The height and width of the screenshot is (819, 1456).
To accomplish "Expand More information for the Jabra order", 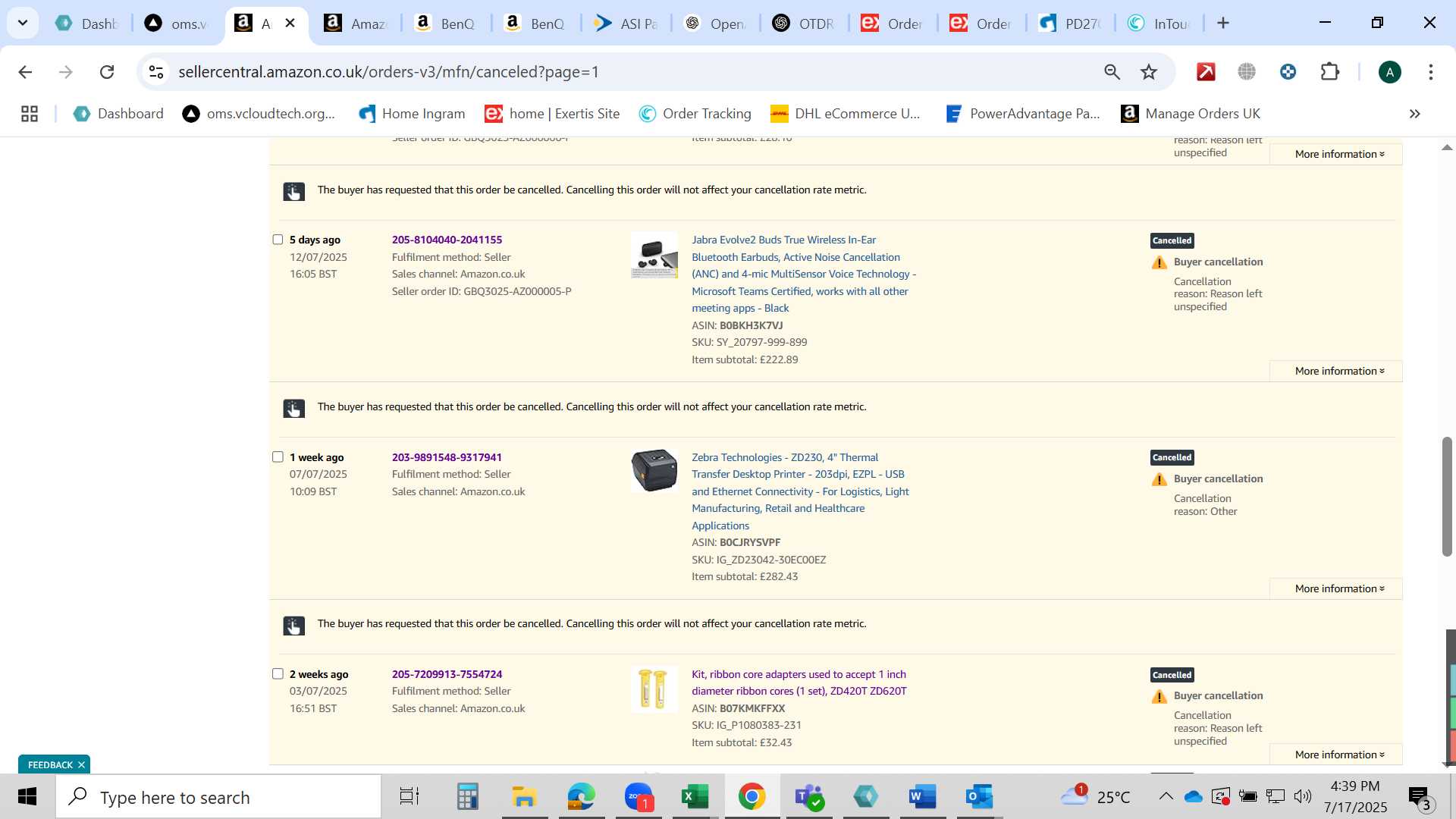I will 1339,371.
